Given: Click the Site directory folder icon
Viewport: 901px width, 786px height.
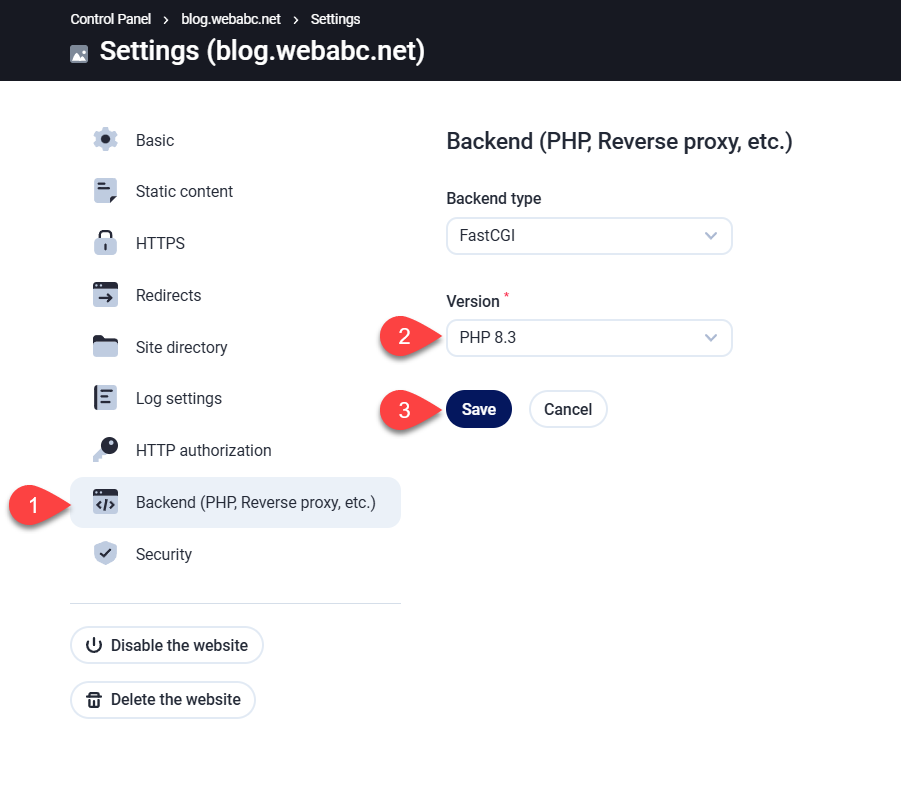Looking at the screenshot, I should point(105,347).
